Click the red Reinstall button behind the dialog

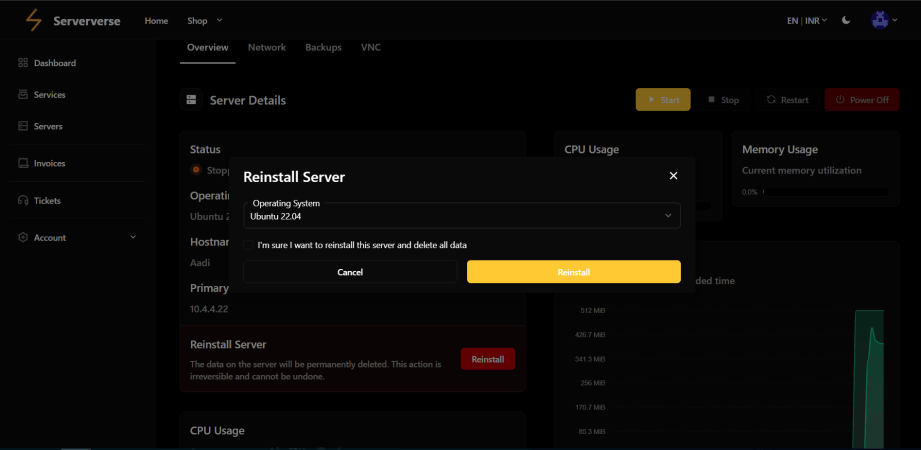point(488,359)
